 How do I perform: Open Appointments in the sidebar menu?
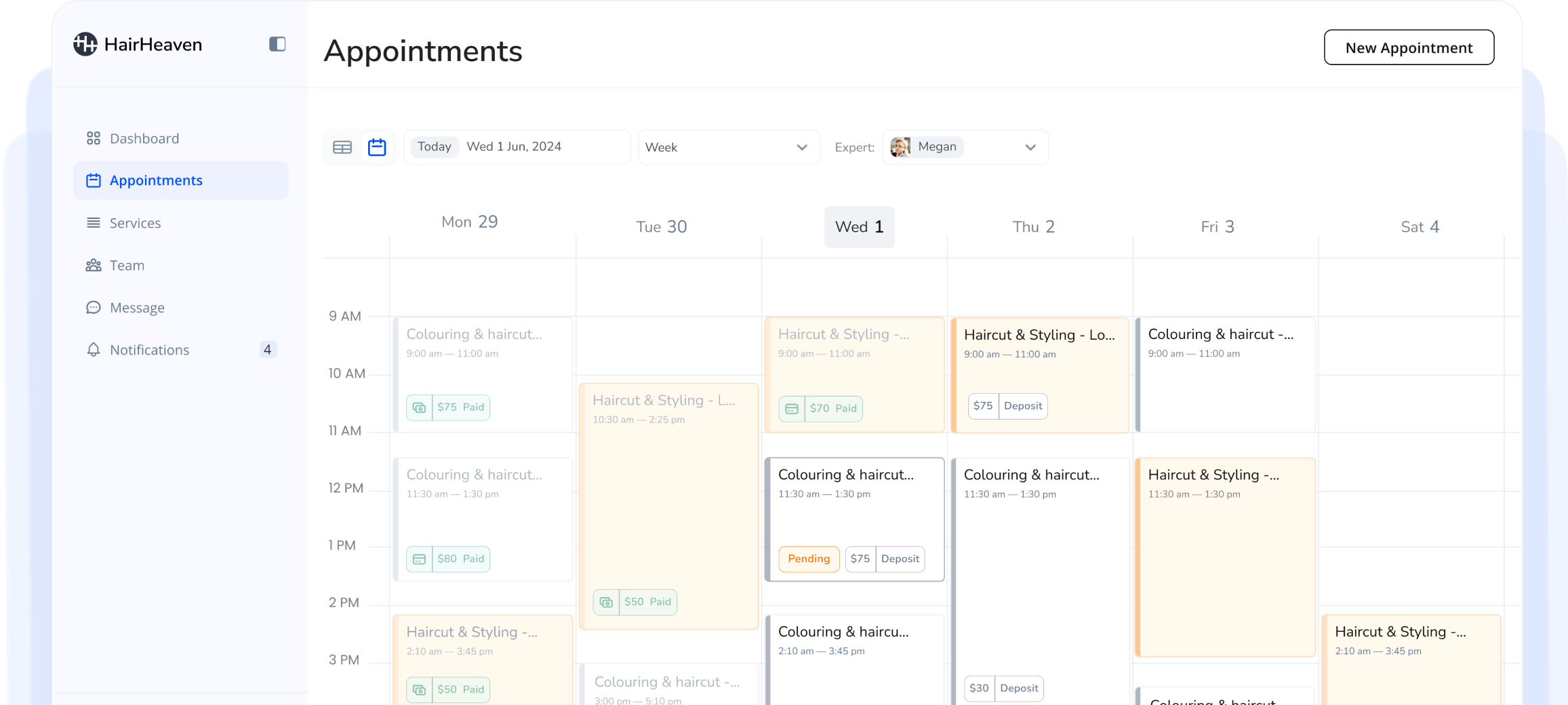pyautogui.click(x=155, y=180)
